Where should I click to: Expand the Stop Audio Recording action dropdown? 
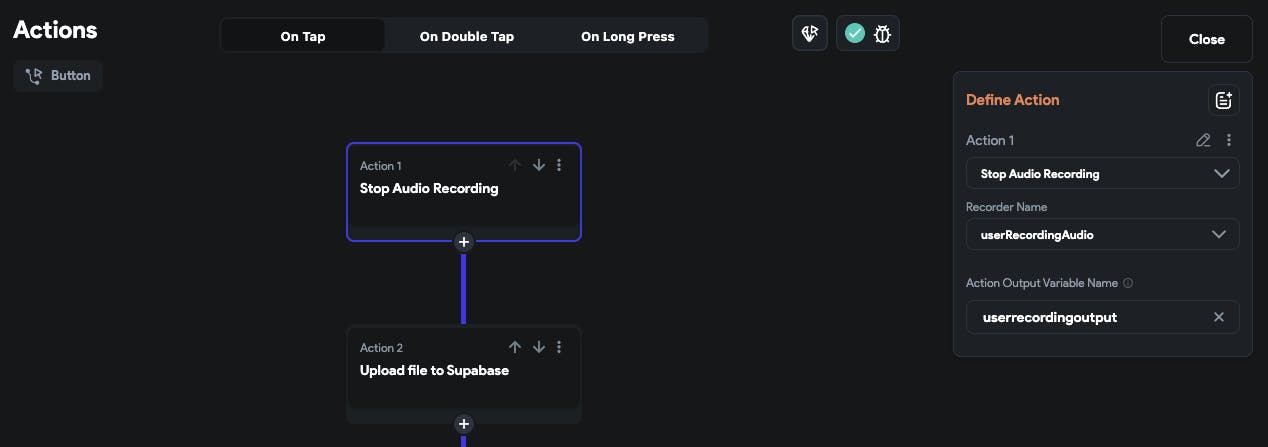[x=1102, y=174]
